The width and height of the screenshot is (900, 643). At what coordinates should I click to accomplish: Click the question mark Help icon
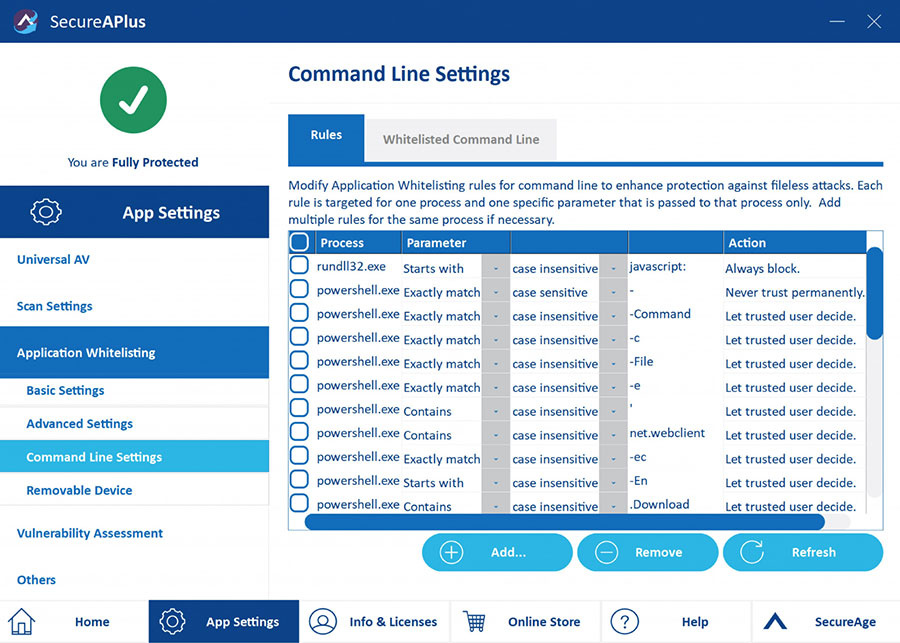point(624,621)
